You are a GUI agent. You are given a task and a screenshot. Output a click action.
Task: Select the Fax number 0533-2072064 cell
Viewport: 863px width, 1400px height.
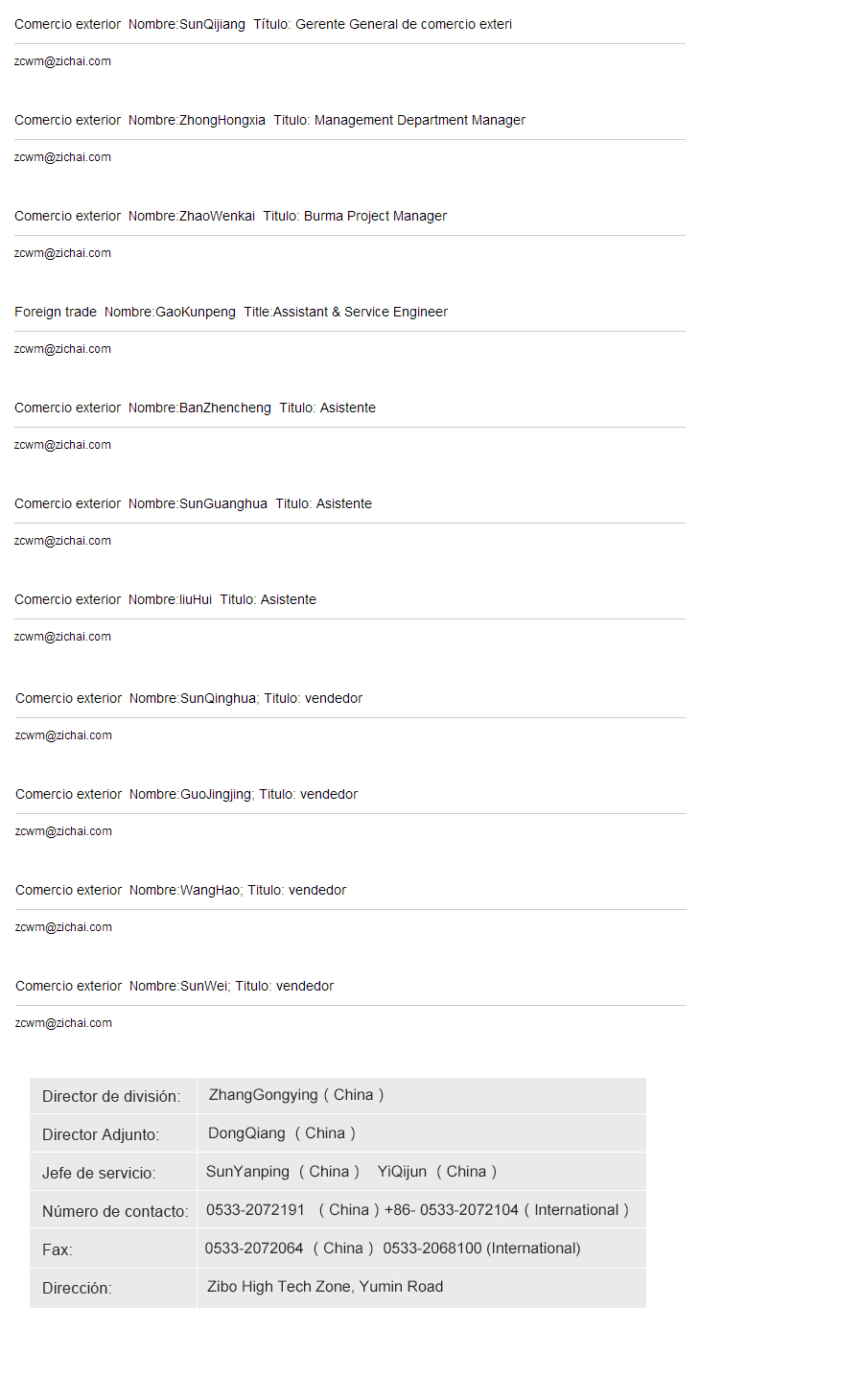[421, 1248]
